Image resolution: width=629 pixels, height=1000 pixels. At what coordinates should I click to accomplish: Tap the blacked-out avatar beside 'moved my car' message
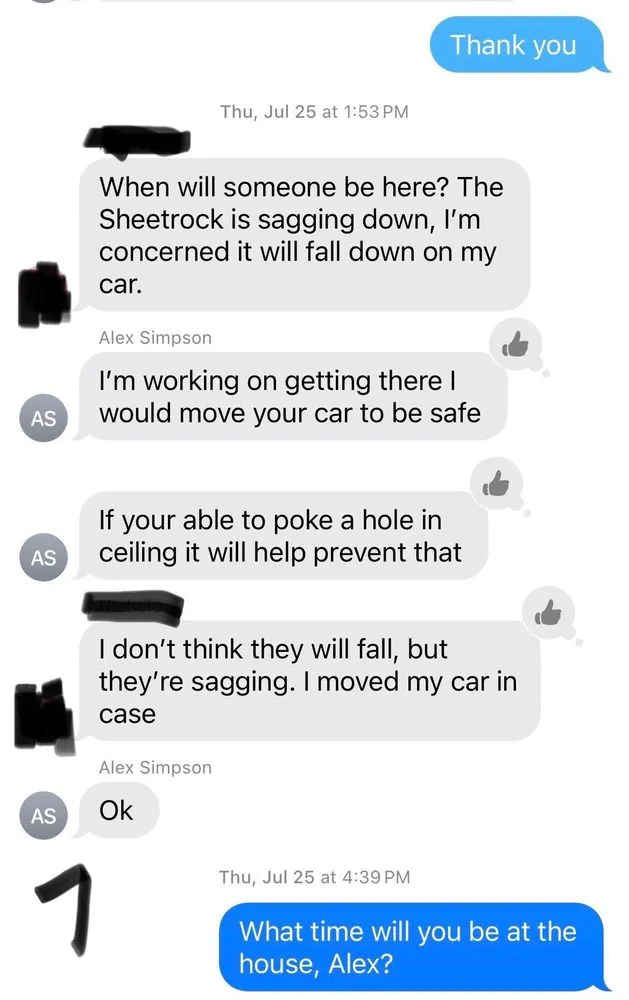coord(43,715)
